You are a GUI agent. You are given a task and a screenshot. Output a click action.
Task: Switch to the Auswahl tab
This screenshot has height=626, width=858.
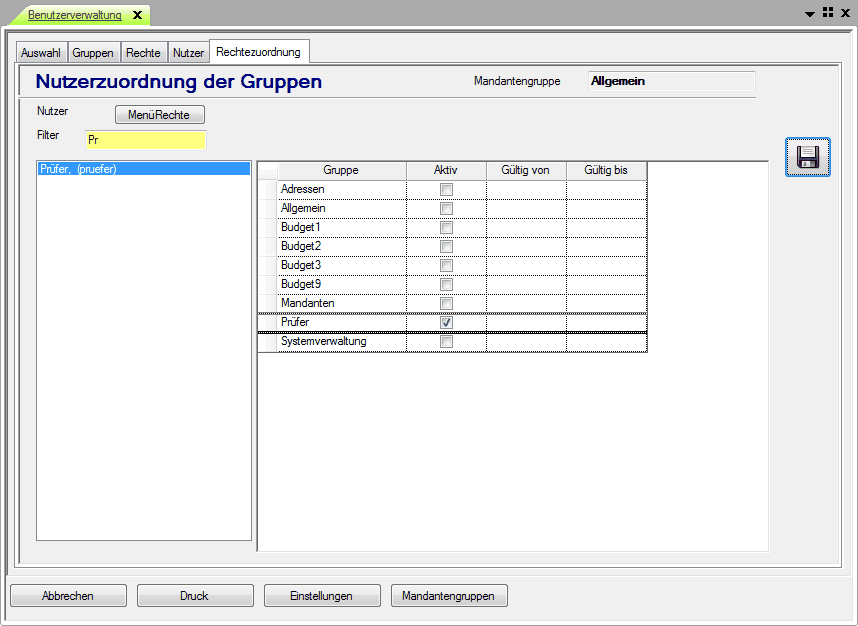(x=41, y=52)
